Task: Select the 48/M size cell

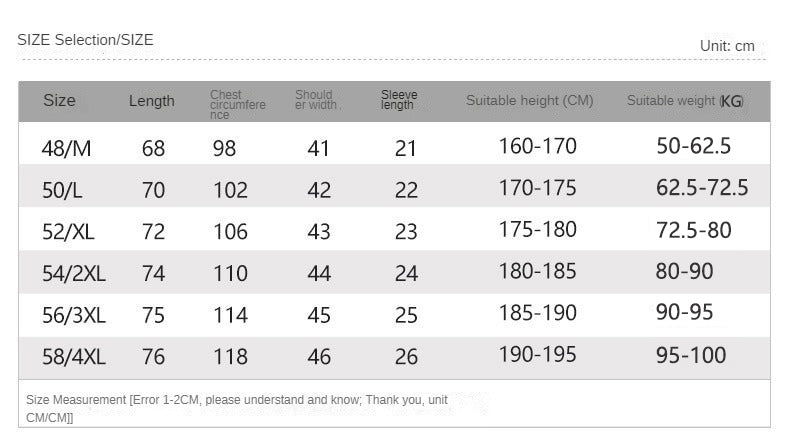Action: point(66,148)
